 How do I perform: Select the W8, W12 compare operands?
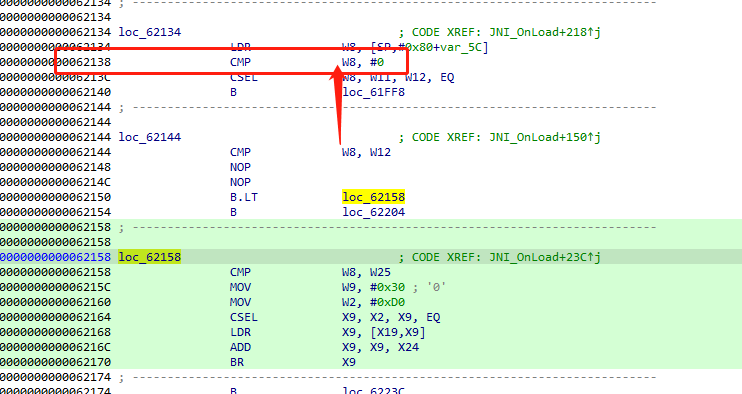(x=366, y=152)
